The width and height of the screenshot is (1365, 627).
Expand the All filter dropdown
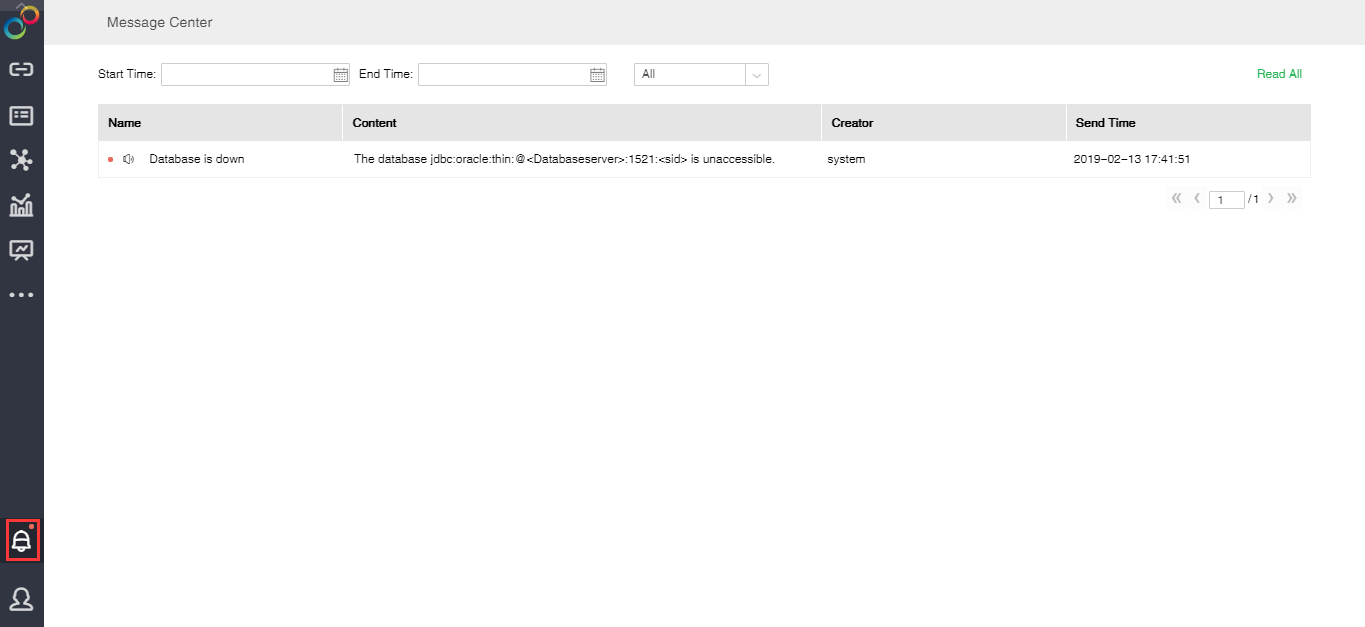756,74
